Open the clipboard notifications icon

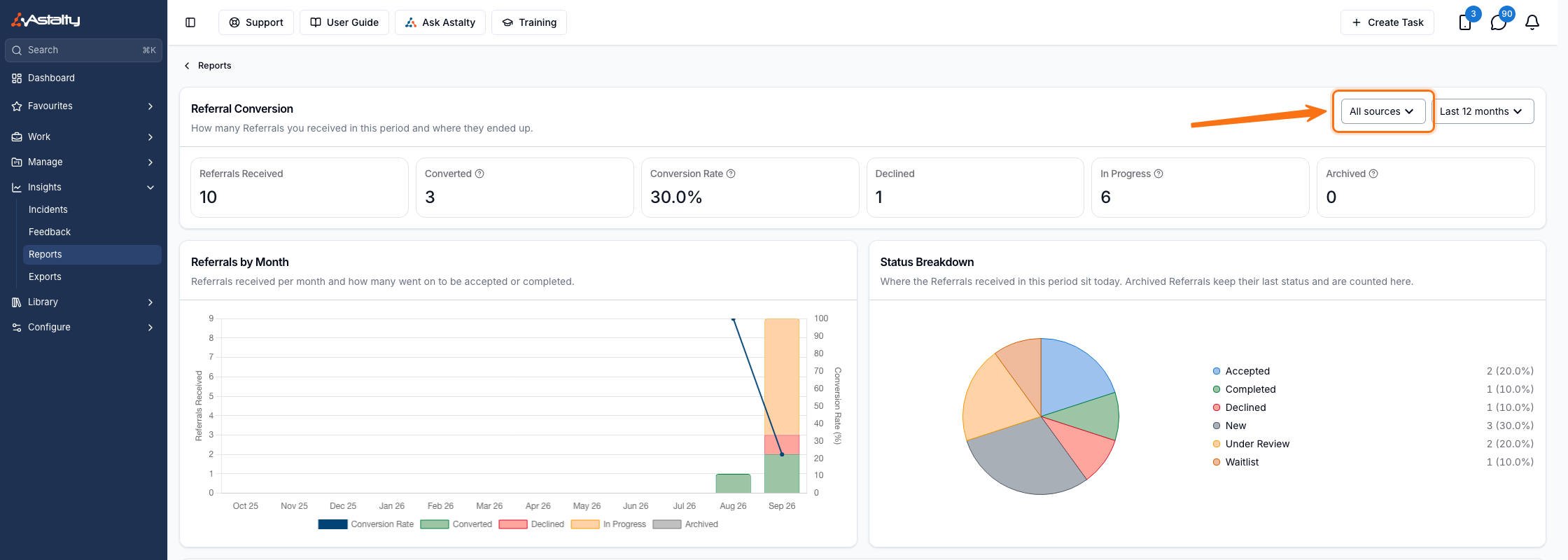tap(1465, 22)
